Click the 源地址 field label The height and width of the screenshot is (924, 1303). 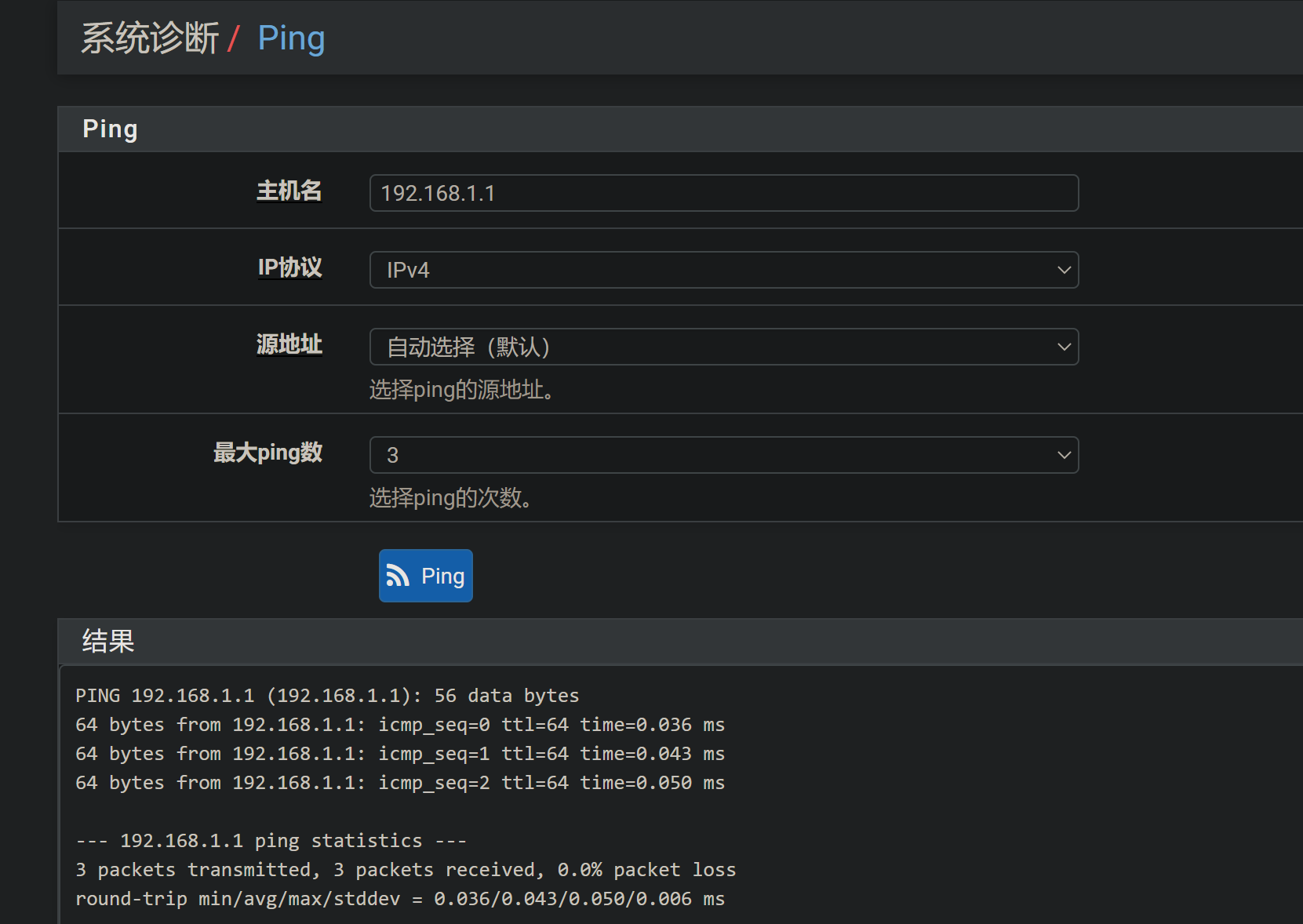point(289,344)
